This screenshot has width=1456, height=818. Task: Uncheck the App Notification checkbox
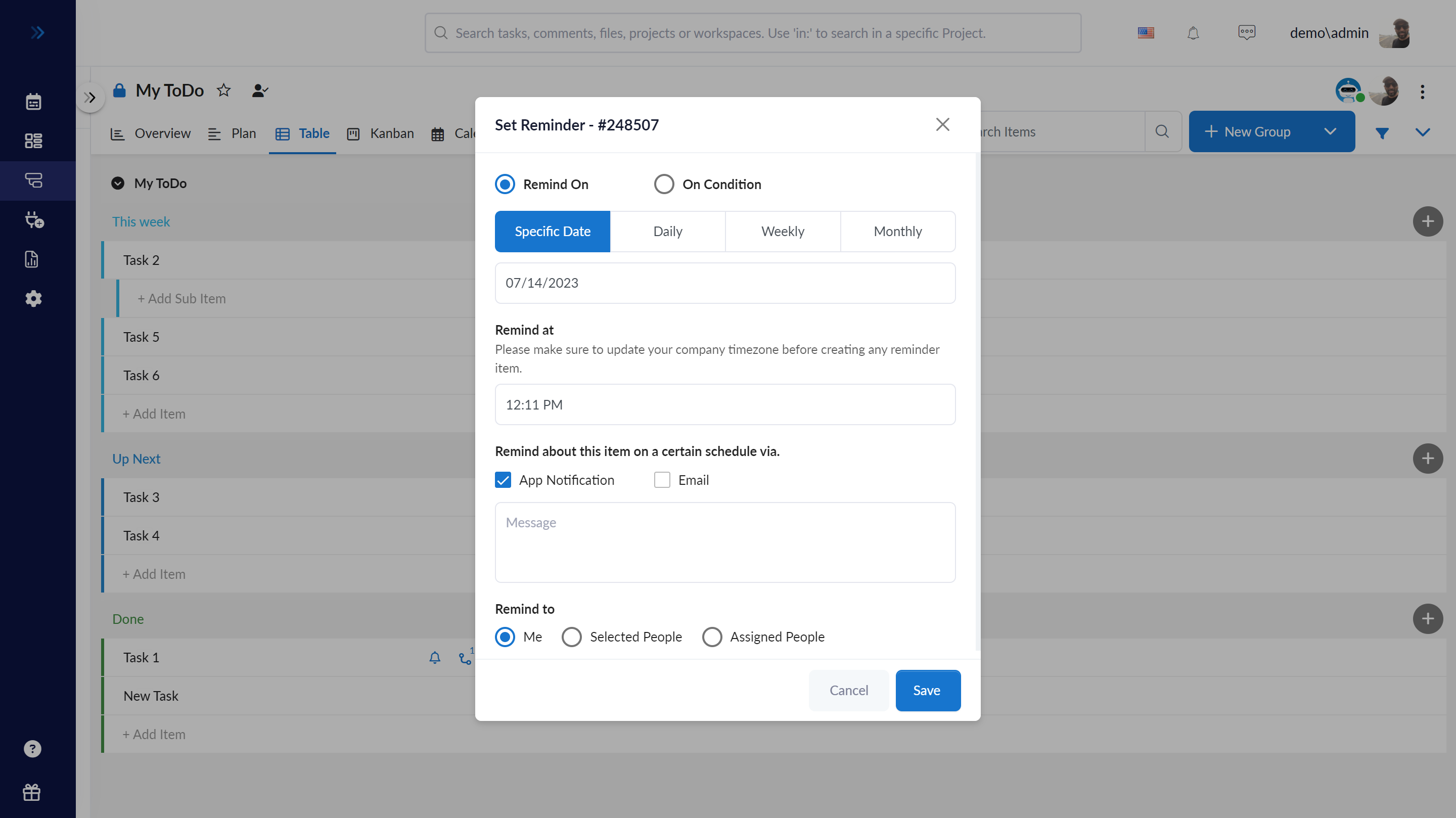pyautogui.click(x=503, y=480)
